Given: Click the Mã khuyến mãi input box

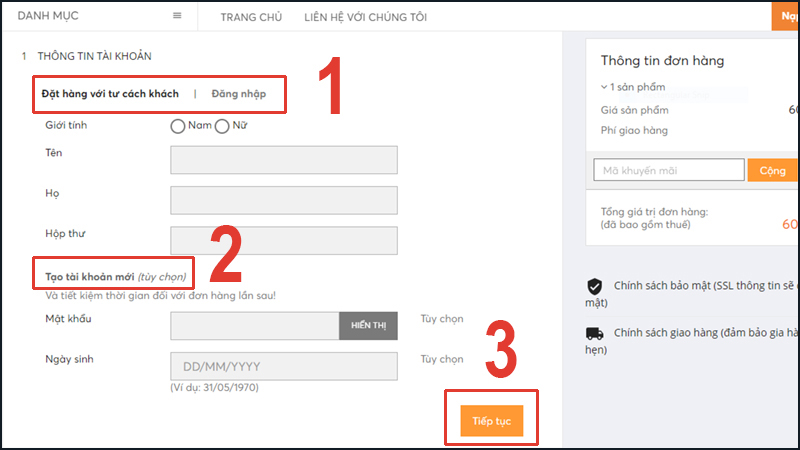Looking at the screenshot, I should tap(668, 170).
